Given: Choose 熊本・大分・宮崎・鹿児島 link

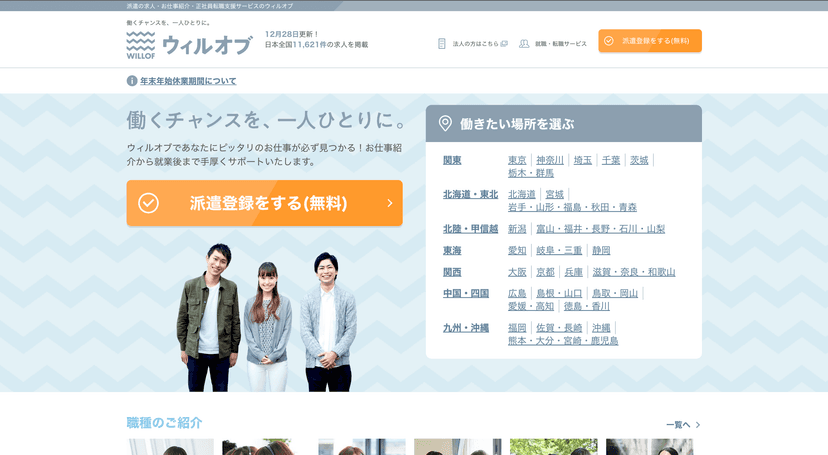Looking at the screenshot, I should tap(563, 341).
